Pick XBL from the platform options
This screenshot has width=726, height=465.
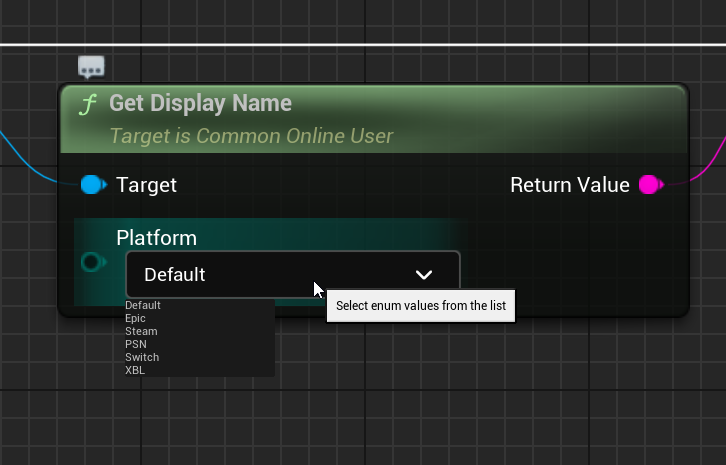point(200,370)
